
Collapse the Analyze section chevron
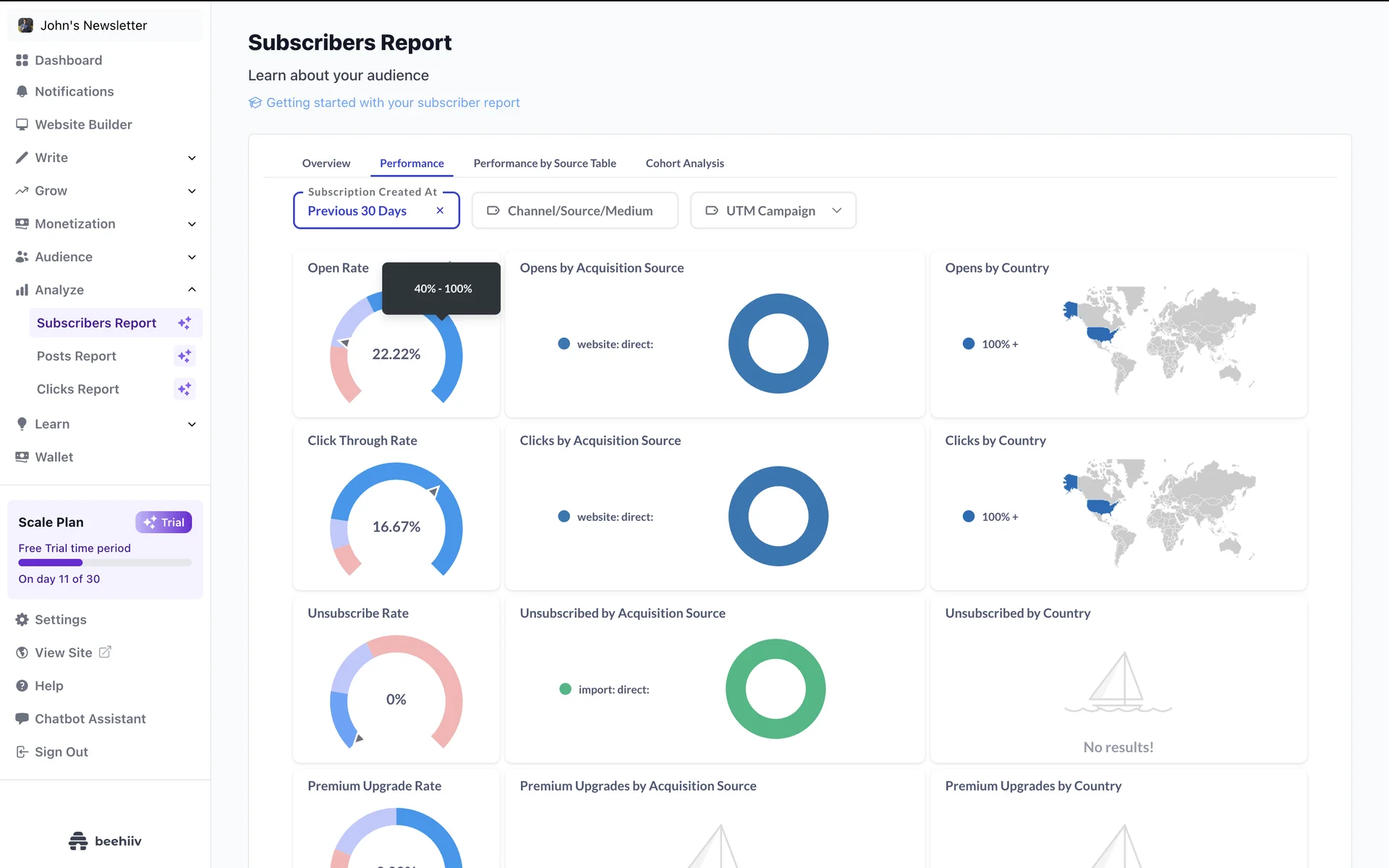[192, 289]
